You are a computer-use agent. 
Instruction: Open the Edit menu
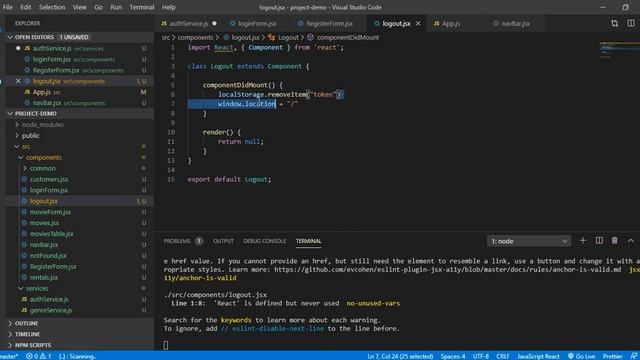25,7
